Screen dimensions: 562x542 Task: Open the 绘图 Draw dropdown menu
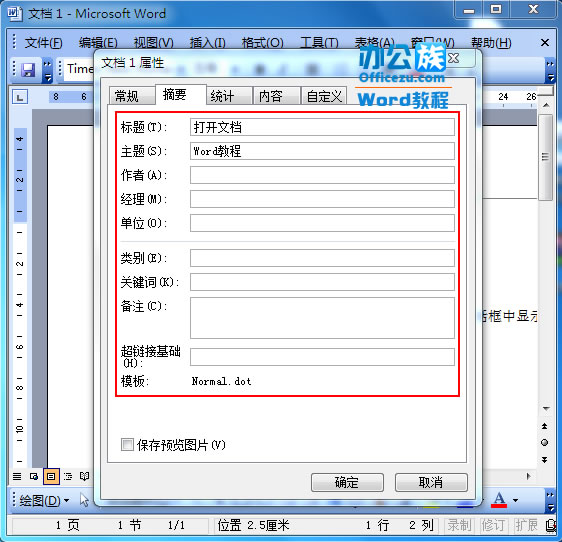(x=44, y=500)
